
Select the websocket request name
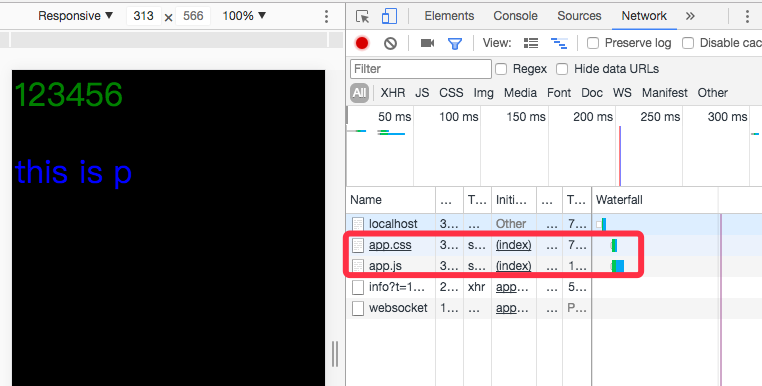398,308
